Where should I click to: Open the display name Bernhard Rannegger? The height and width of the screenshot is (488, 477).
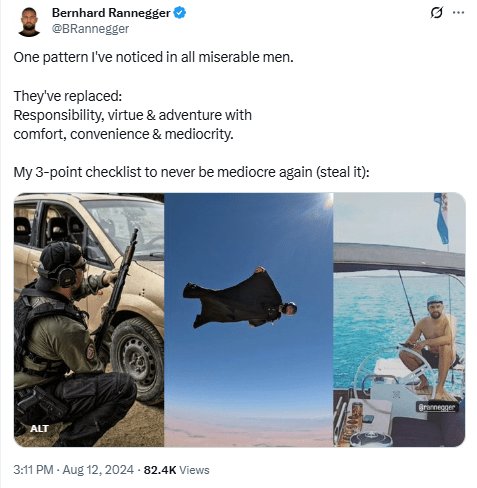(111, 13)
